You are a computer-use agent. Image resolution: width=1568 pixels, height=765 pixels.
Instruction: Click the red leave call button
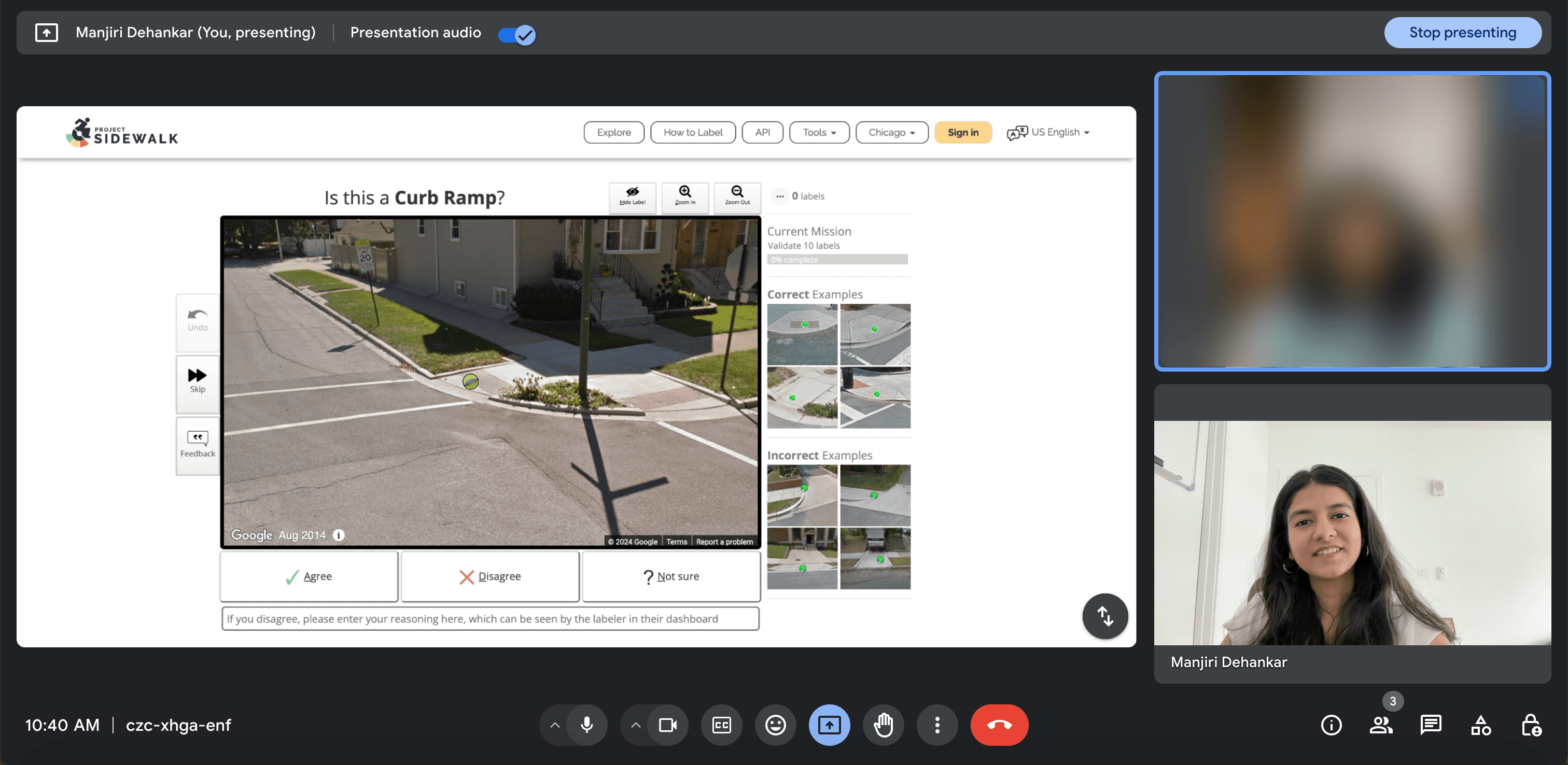[999, 725]
